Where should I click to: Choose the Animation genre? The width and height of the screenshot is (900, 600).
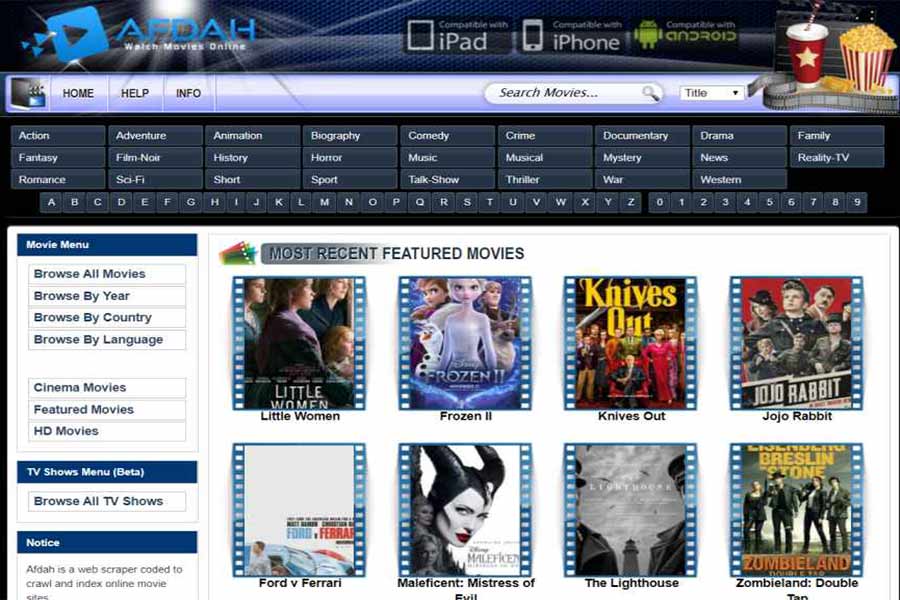[253, 136]
